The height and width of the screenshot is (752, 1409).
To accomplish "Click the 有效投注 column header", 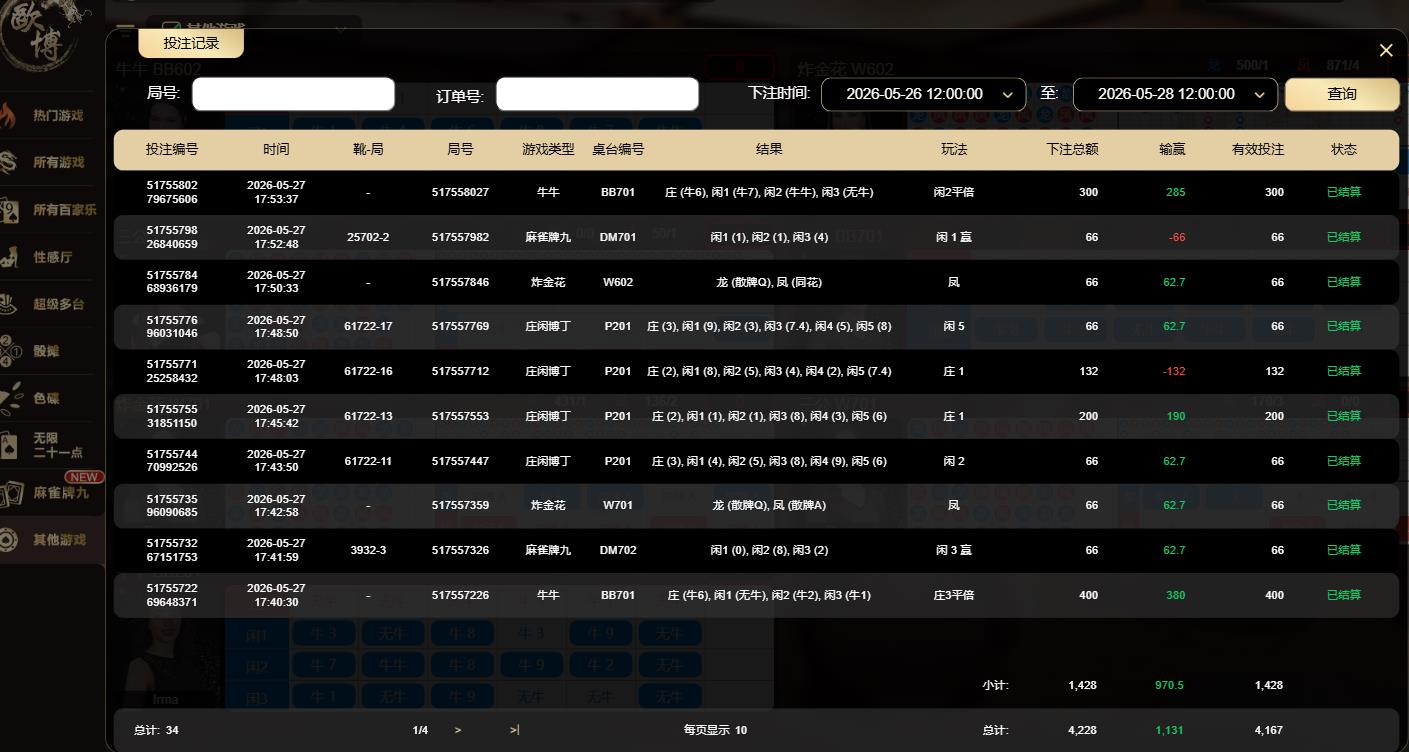I will 1258,149.
